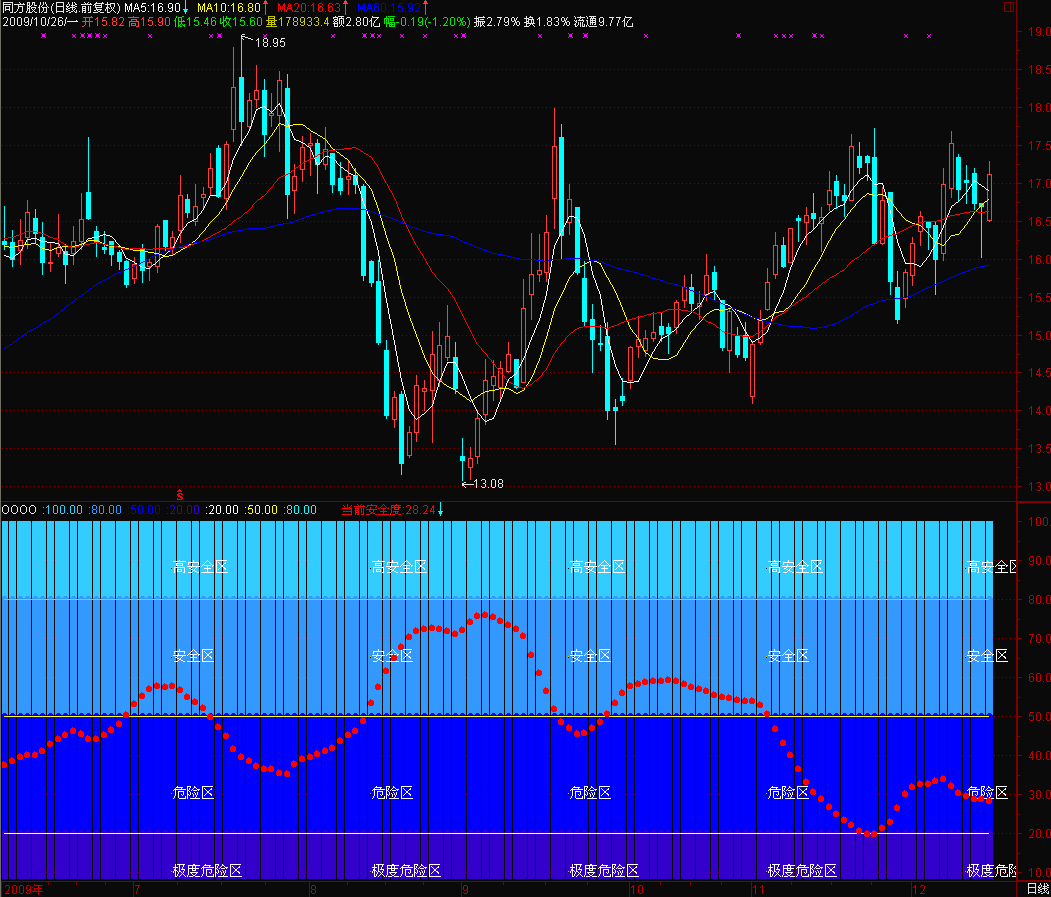
Task: Click the 当前安全度:28.24 readout
Action: click(388, 509)
